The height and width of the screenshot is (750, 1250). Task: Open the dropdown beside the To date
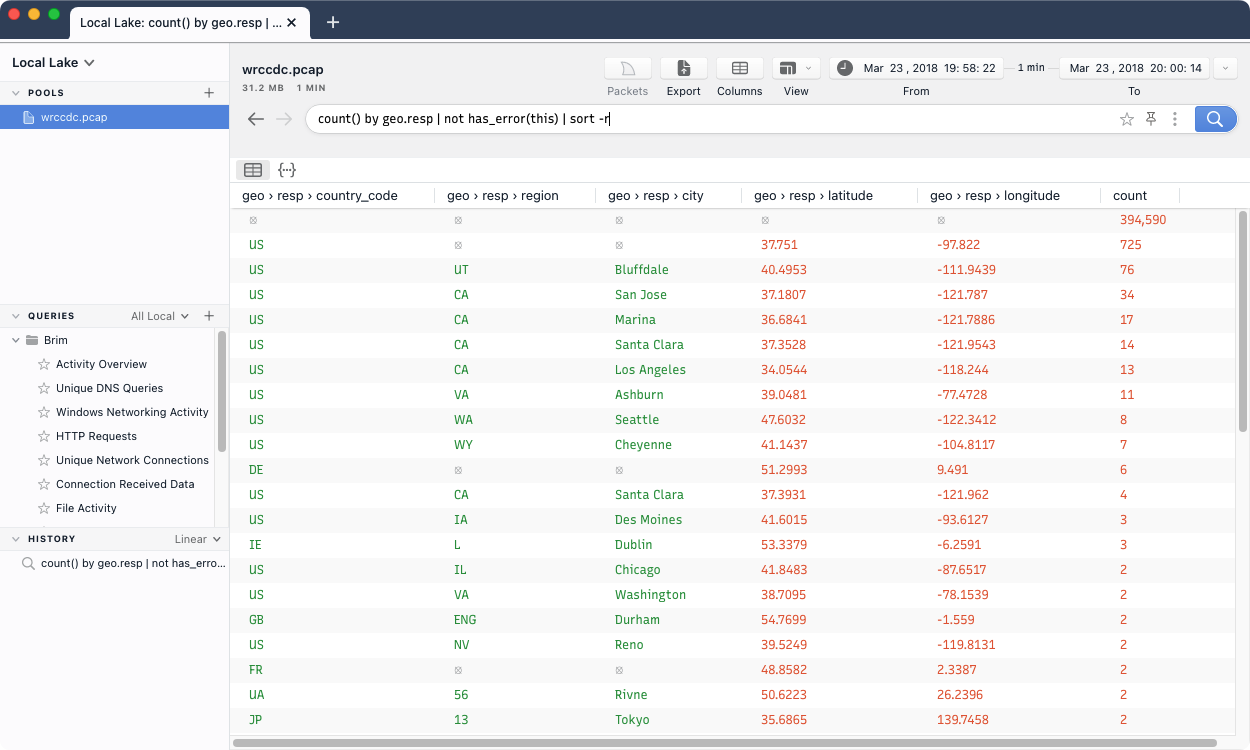[1224, 67]
